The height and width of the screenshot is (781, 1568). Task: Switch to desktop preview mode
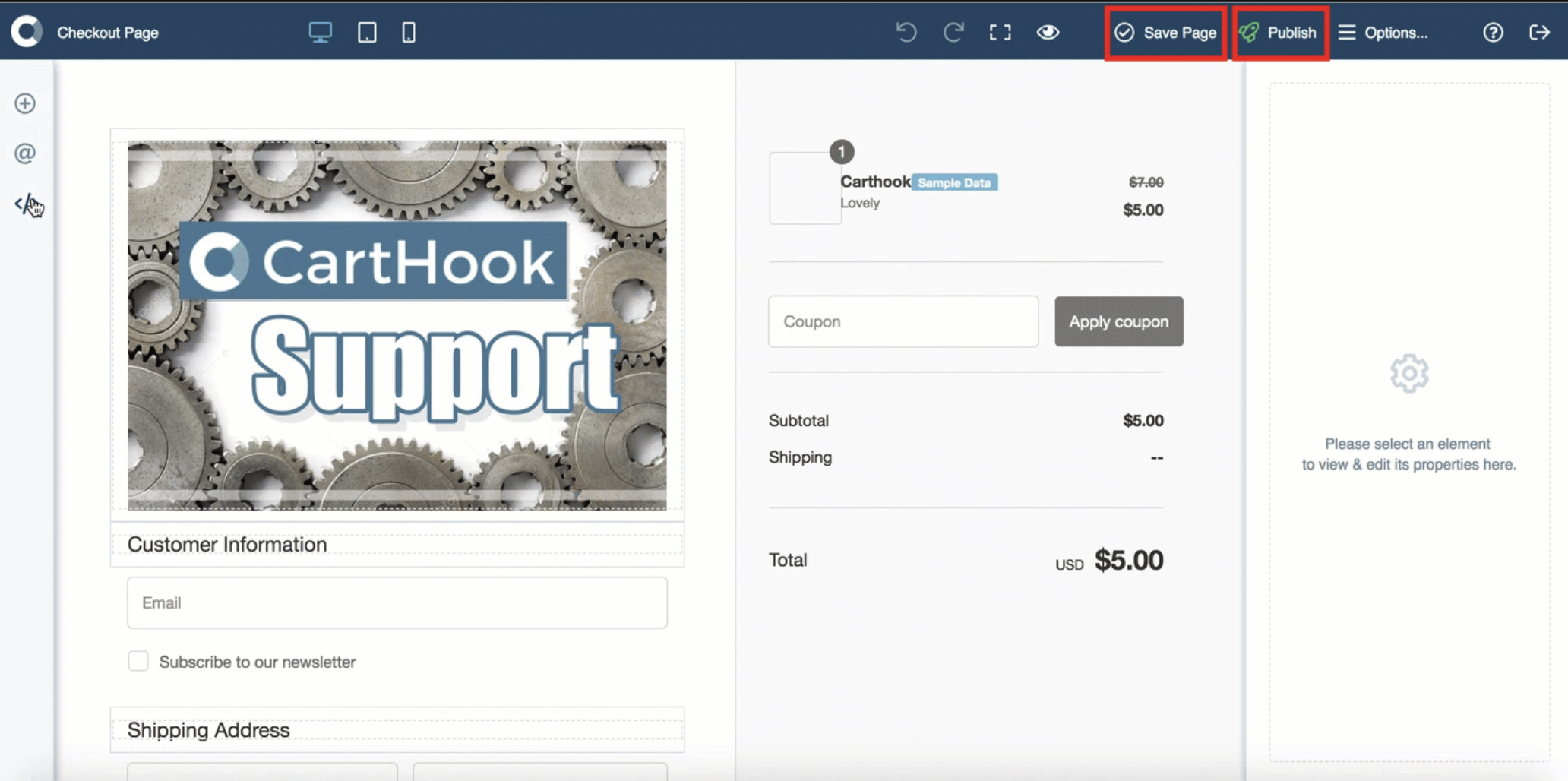pyautogui.click(x=320, y=32)
